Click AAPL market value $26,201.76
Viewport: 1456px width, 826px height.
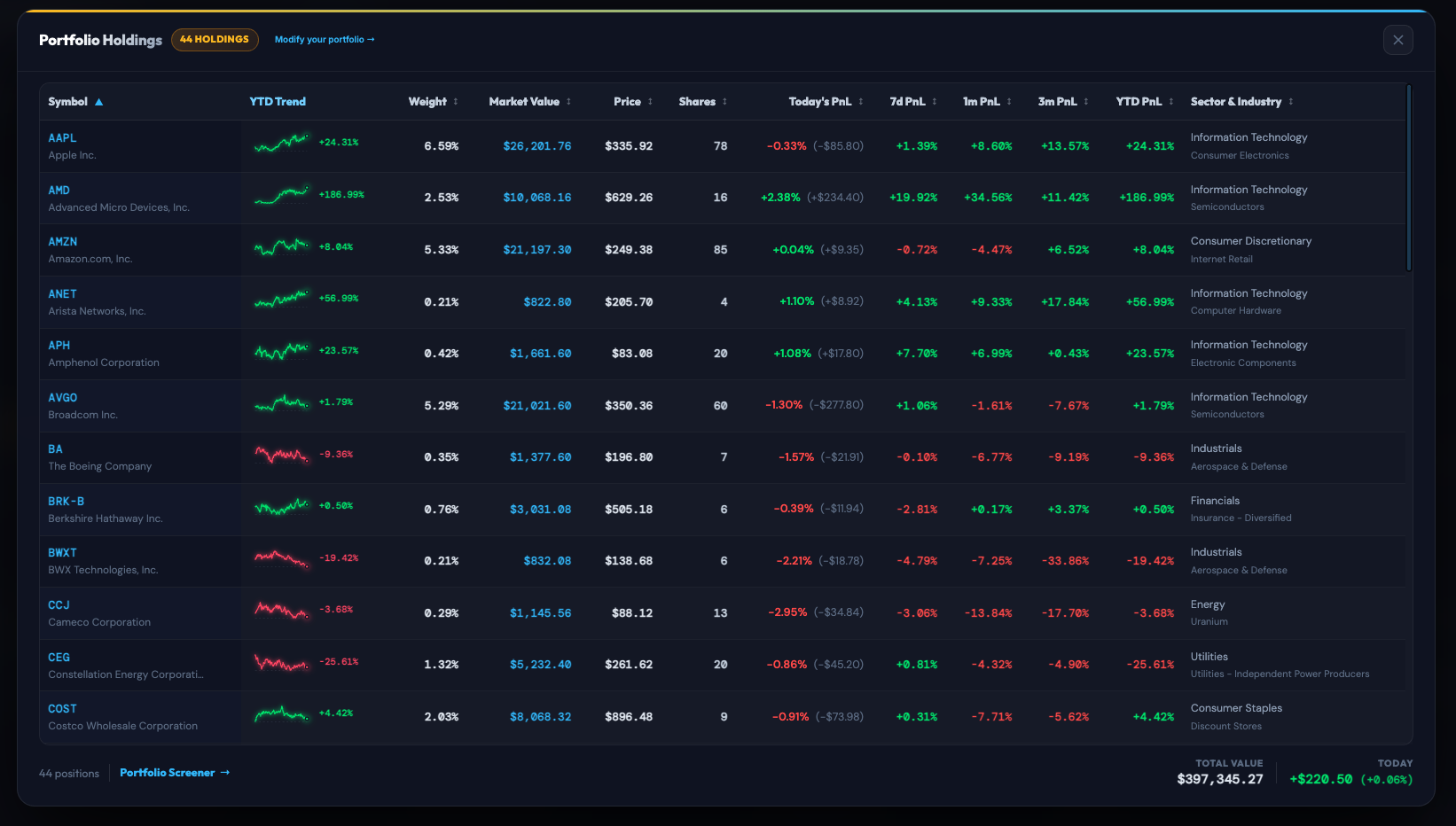537,146
